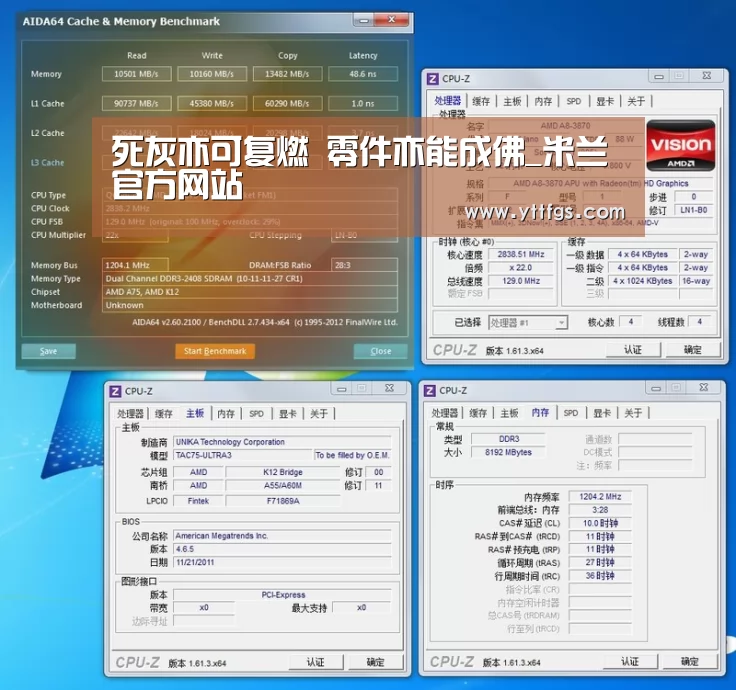The width and height of the screenshot is (736, 690).
Task: Minimize the AIDA64 benchmark window
Action: (x=363, y=20)
